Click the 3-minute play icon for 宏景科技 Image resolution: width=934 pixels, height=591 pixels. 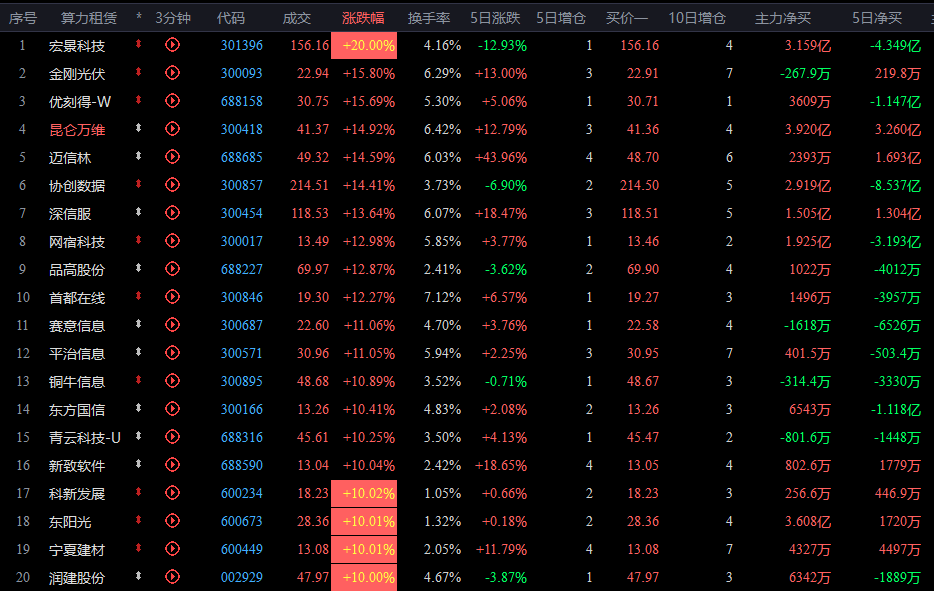pyautogui.click(x=172, y=45)
